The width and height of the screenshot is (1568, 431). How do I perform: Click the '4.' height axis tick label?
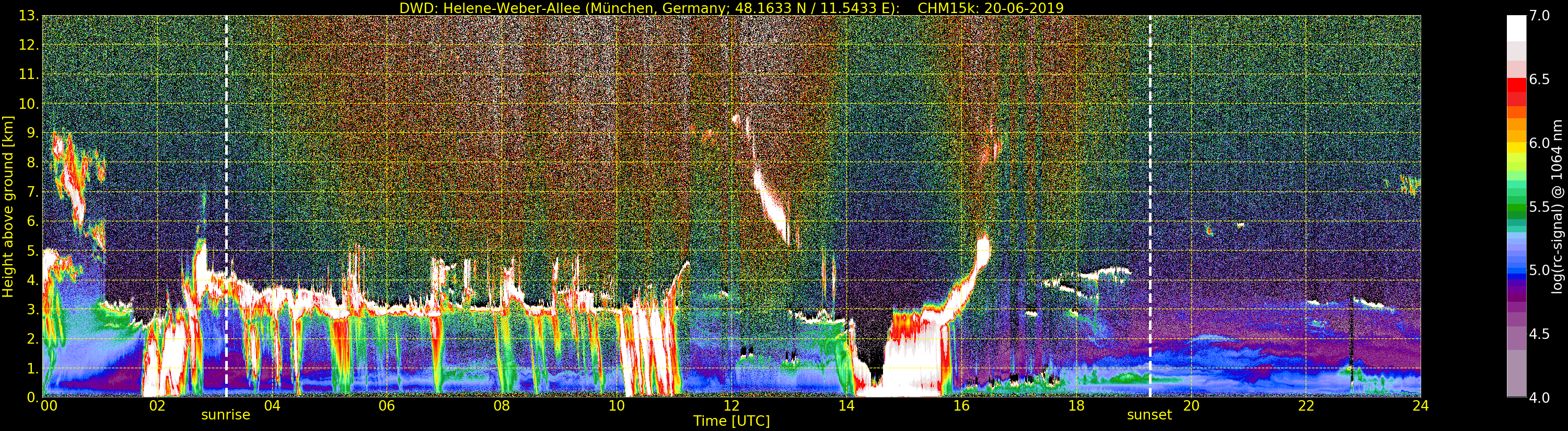(x=32, y=280)
